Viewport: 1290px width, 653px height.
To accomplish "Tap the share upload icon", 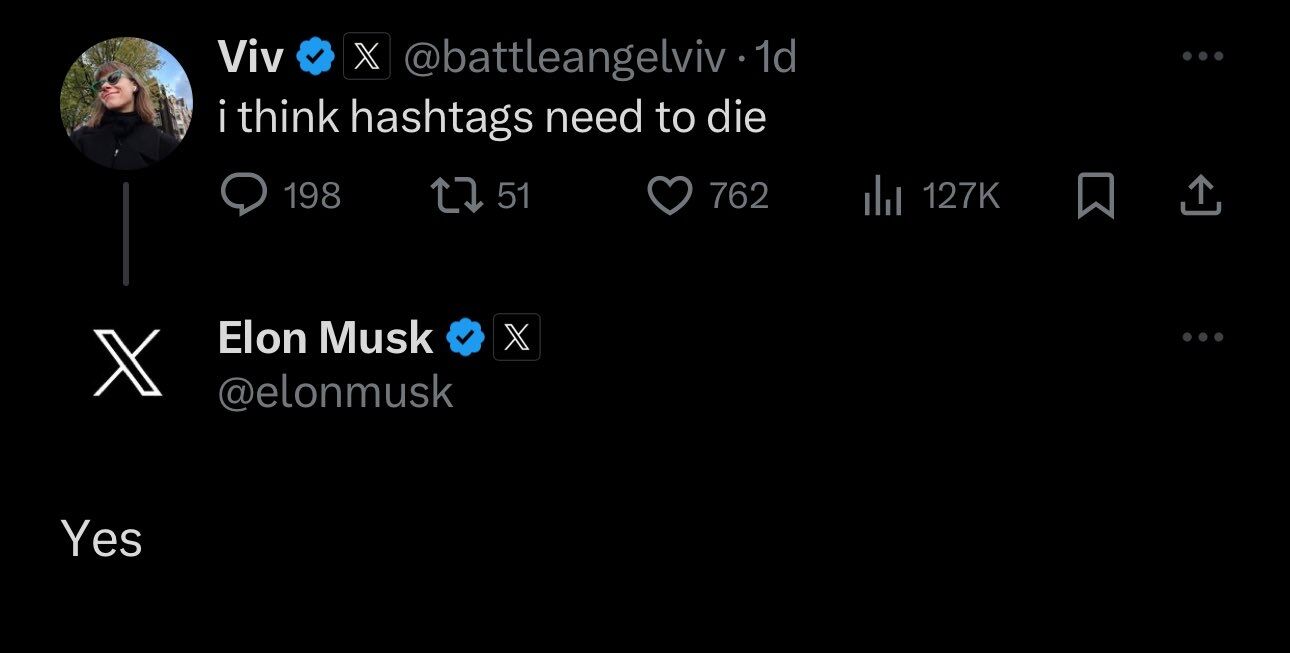I will [x=1201, y=196].
